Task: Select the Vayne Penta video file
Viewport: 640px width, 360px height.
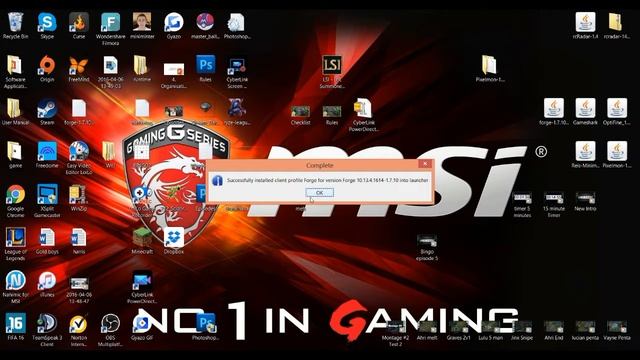Action: pyautogui.click(x=616, y=331)
